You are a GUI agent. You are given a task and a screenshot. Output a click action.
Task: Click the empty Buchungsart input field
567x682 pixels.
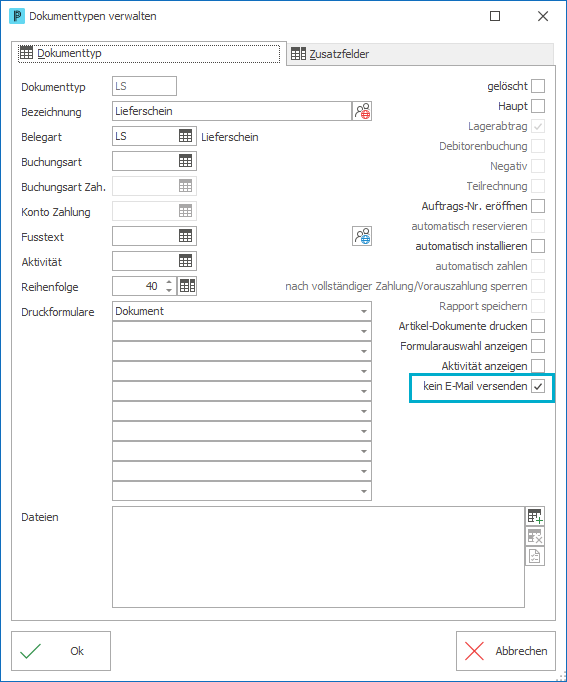coord(145,161)
